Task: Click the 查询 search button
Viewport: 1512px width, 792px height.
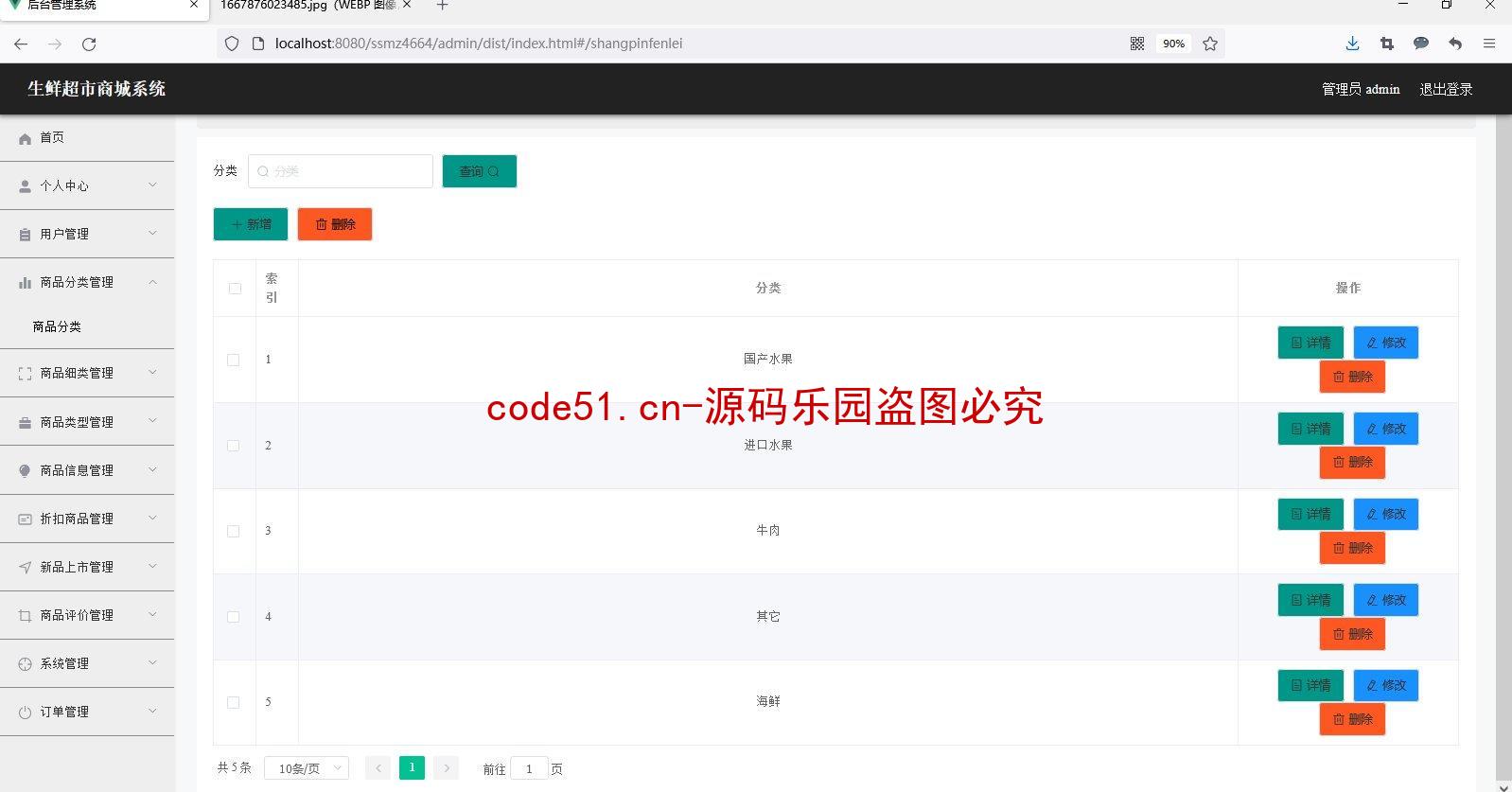Action: point(480,171)
